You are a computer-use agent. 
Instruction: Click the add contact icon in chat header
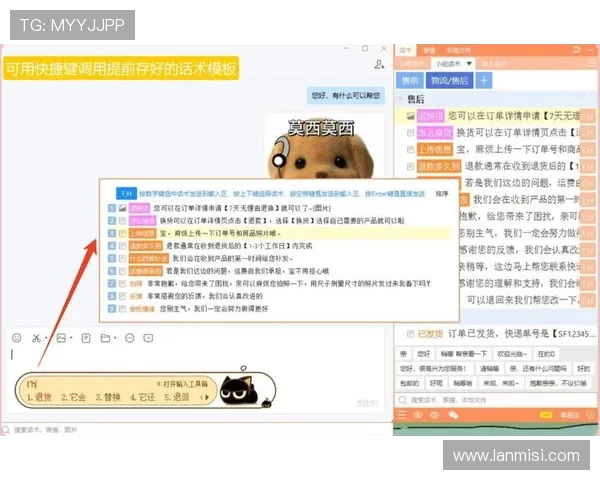[379, 64]
